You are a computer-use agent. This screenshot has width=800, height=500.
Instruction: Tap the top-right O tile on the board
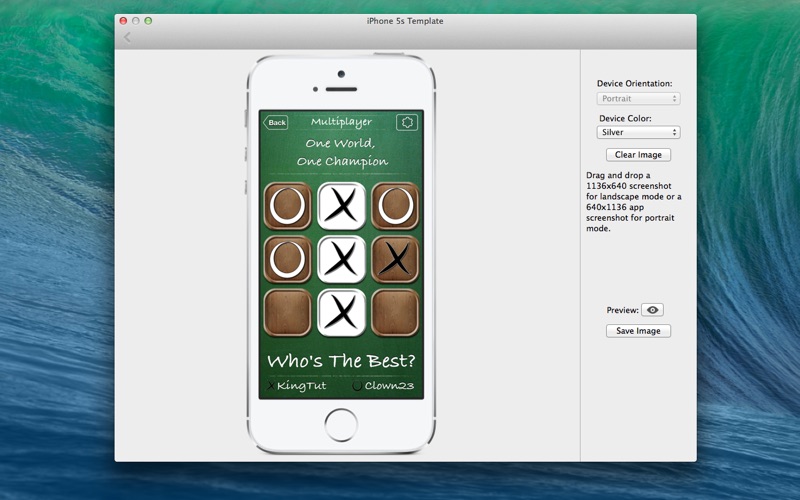point(395,206)
